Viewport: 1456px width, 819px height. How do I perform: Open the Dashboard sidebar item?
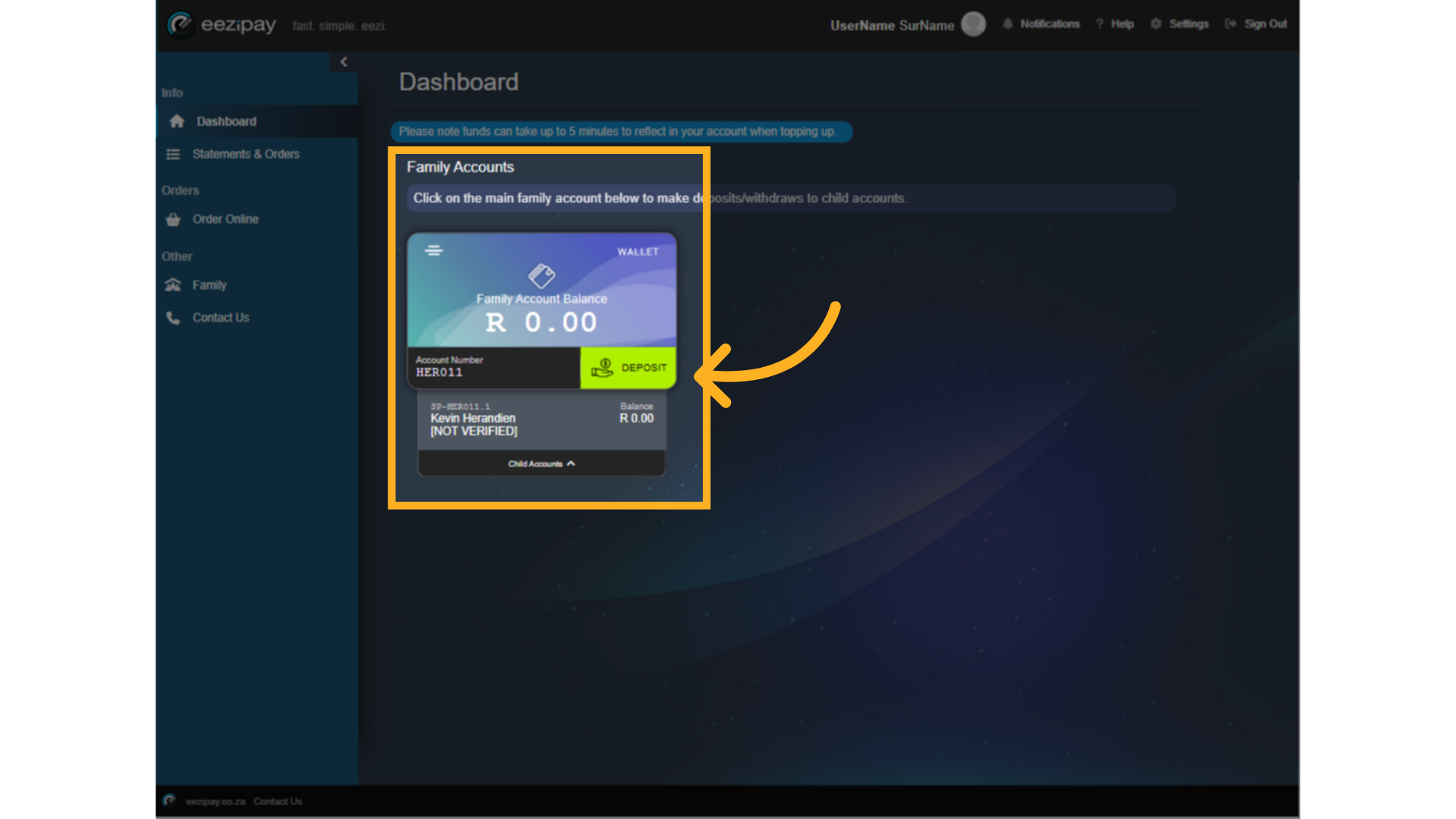(x=257, y=121)
